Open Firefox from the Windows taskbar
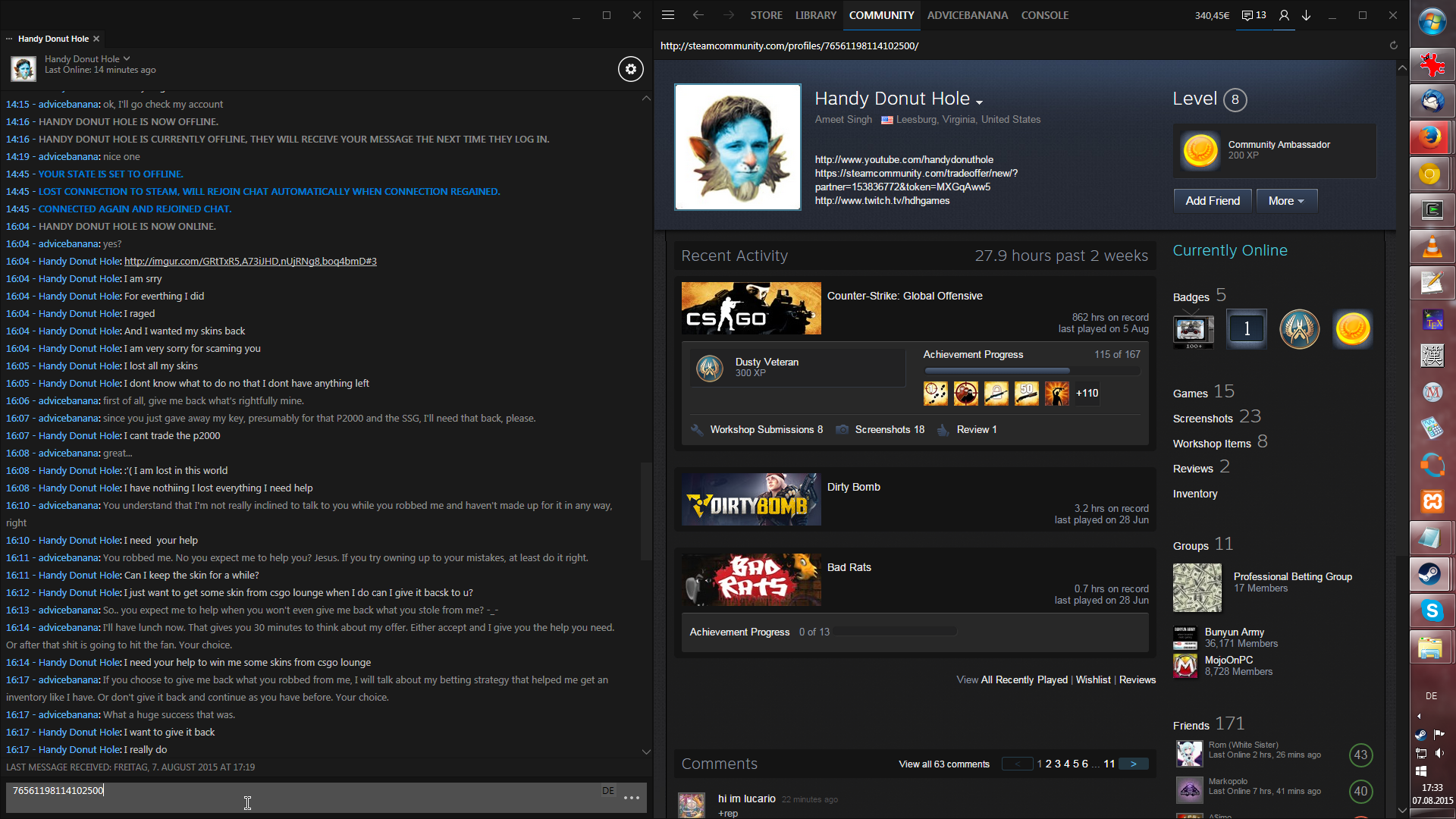Screen dimensions: 1456x819 click(x=1431, y=137)
